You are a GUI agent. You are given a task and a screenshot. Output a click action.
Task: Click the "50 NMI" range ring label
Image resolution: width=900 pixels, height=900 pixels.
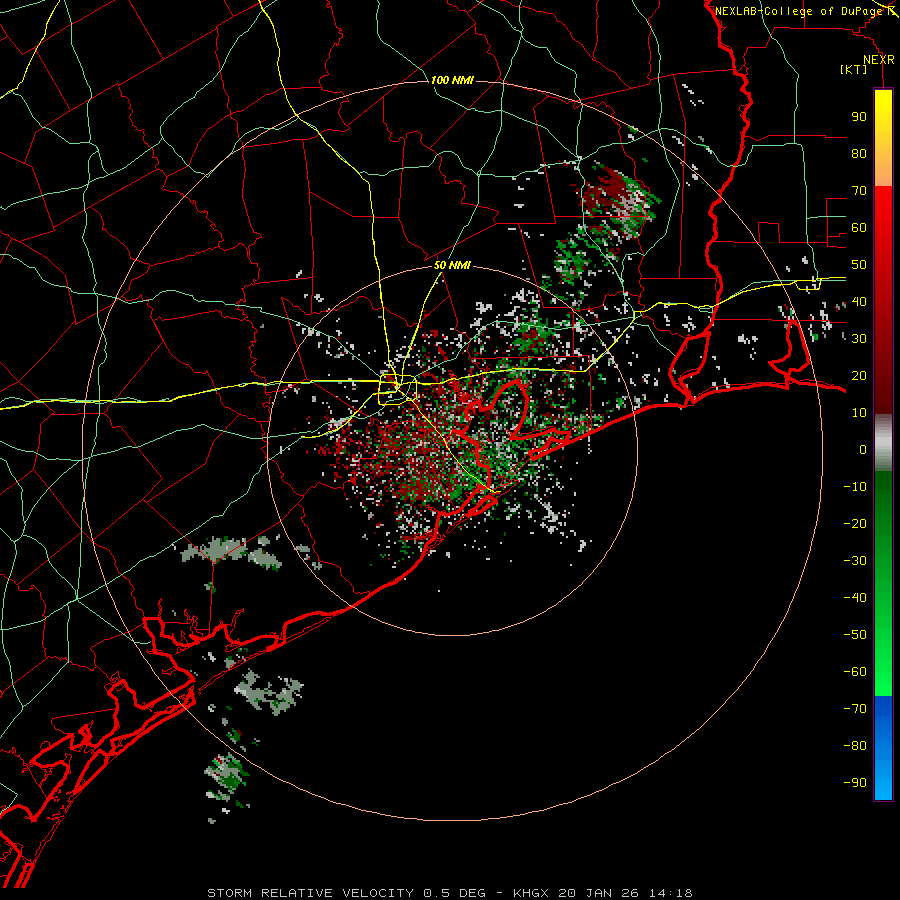pyautogui.click(x=452, y=265)
